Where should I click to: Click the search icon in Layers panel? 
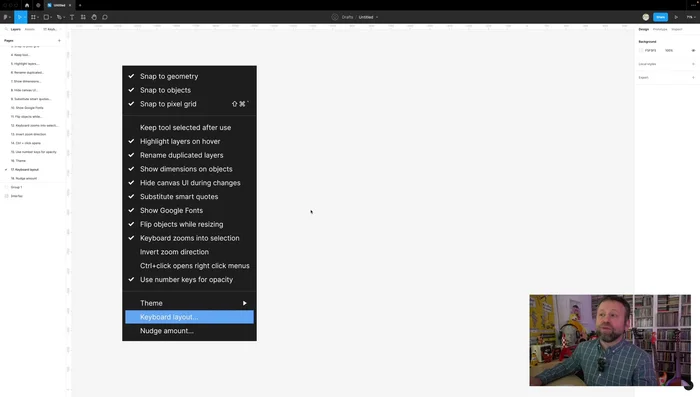point(6,29)
